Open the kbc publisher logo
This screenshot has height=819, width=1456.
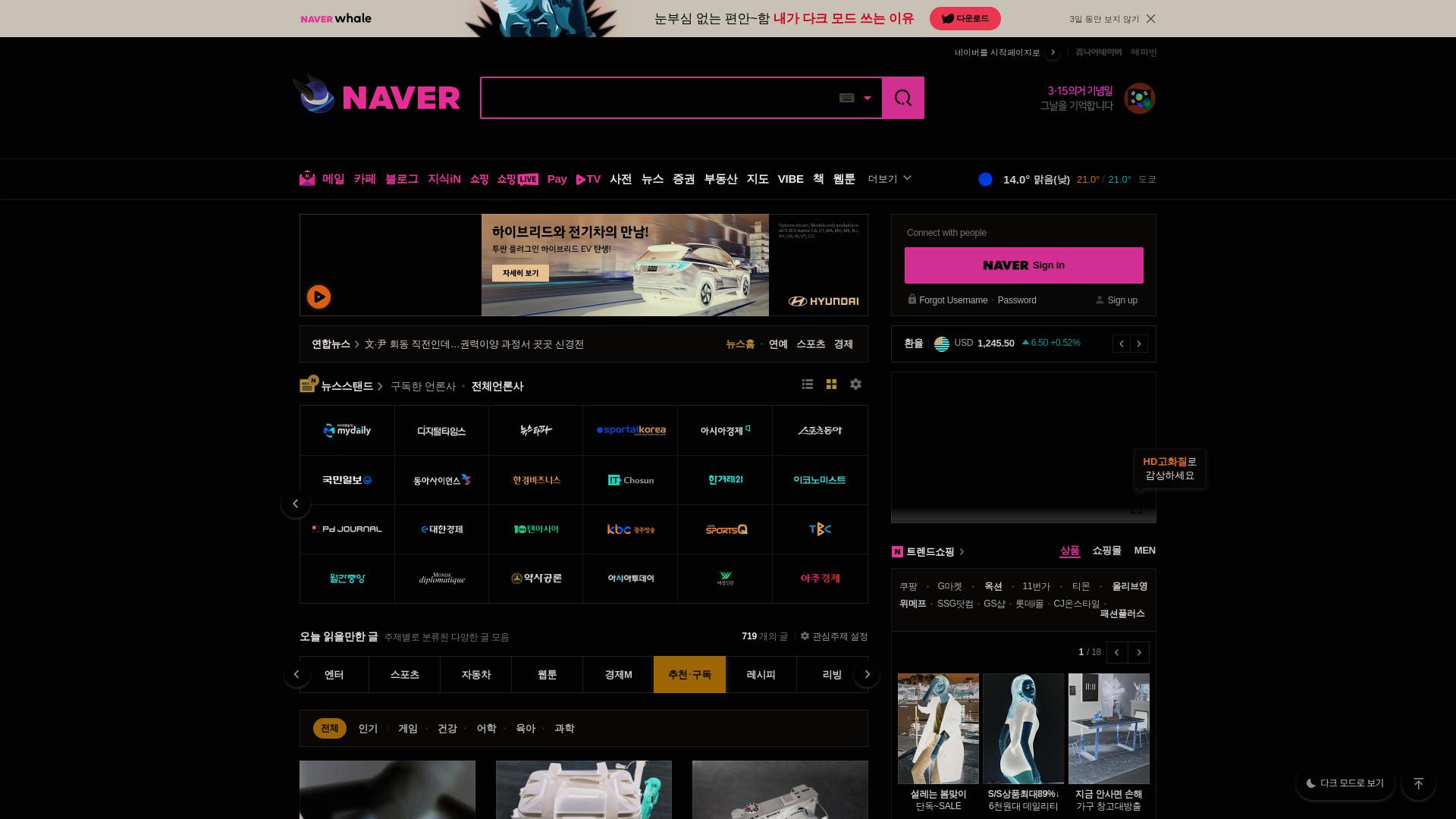[x=630, y=529]
